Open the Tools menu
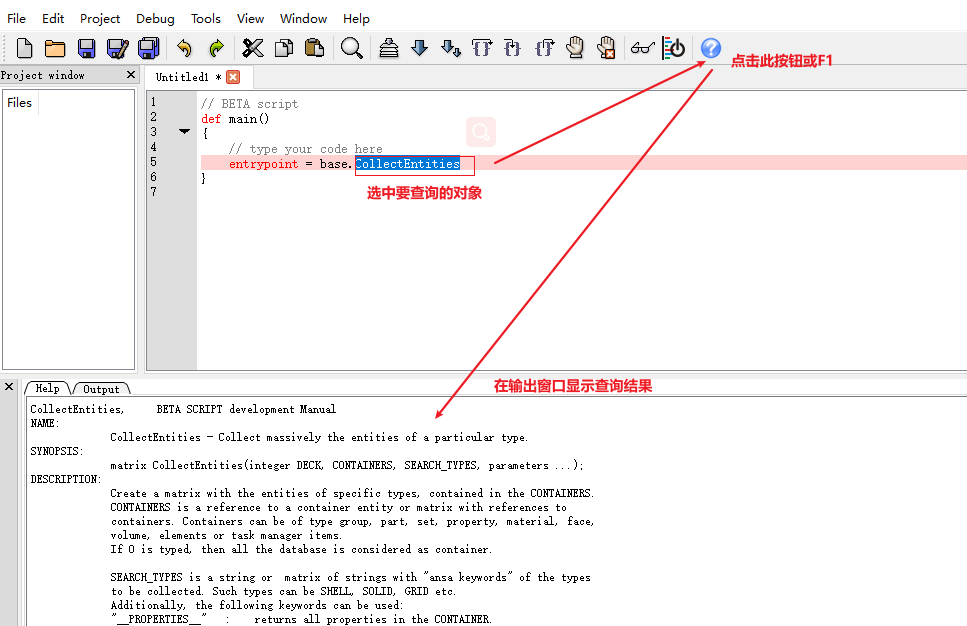Screen dimensions: 967x626 [206, 18]
